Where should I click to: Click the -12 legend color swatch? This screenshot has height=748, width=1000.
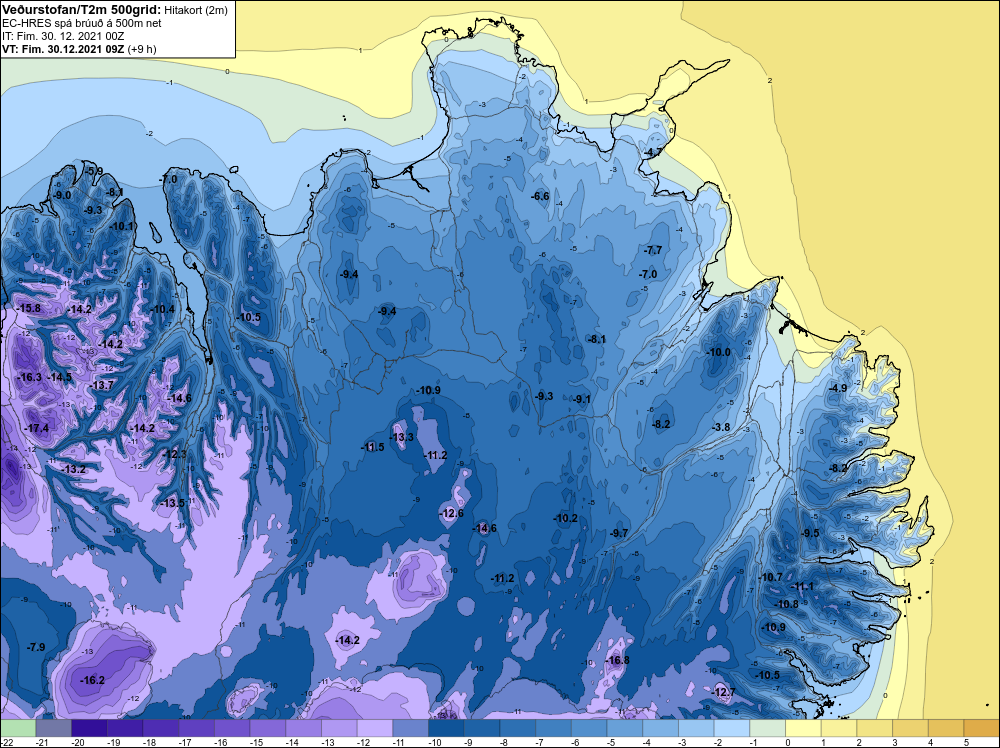point(375,728)
